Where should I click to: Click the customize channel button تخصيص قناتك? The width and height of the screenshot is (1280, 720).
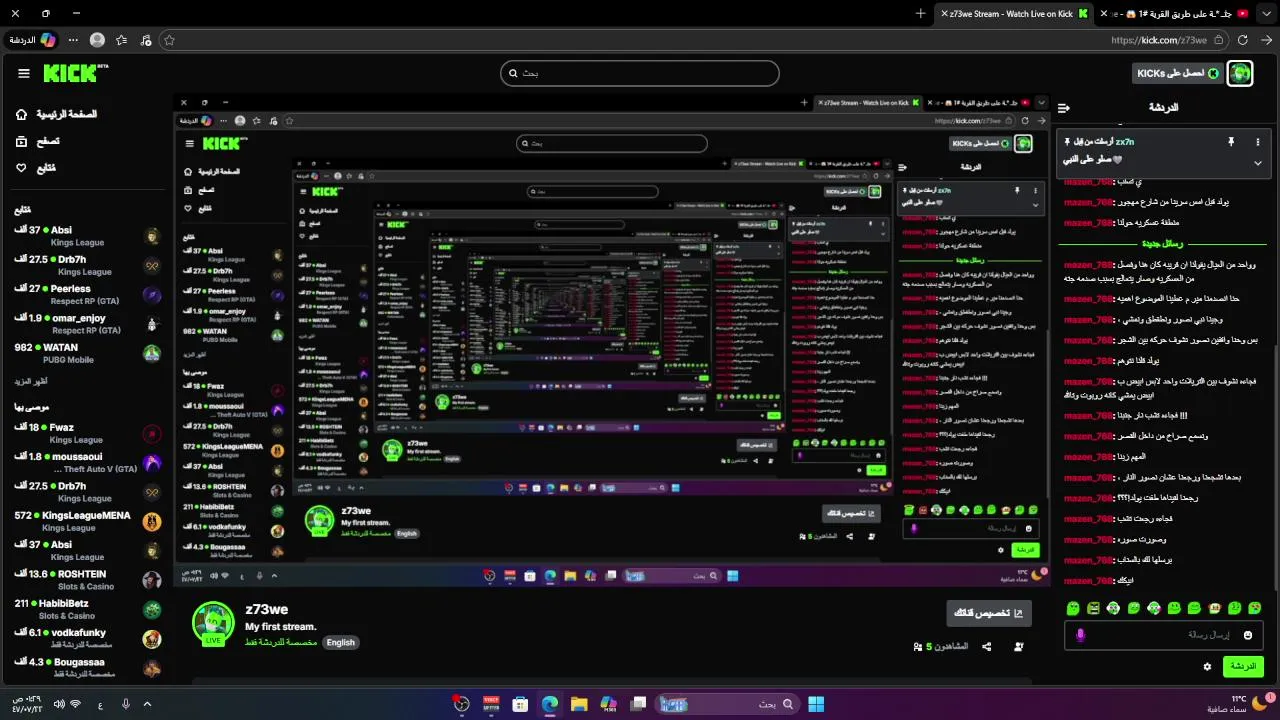[989, 613]
